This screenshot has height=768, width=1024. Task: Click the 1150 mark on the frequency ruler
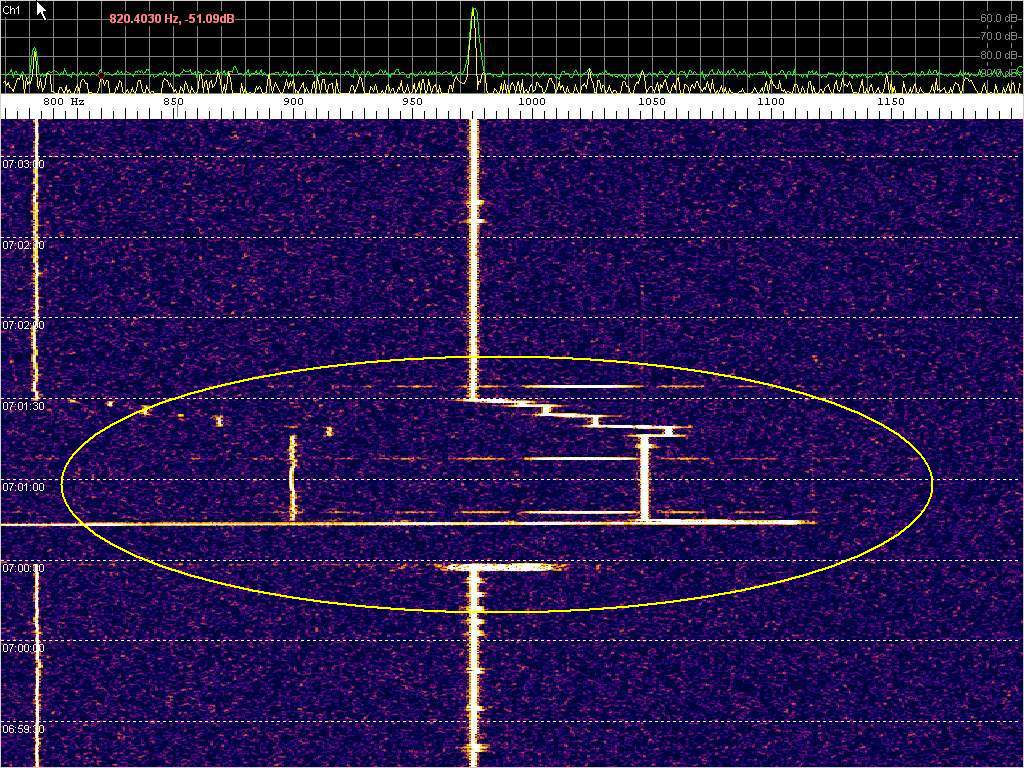click(890, 102)
